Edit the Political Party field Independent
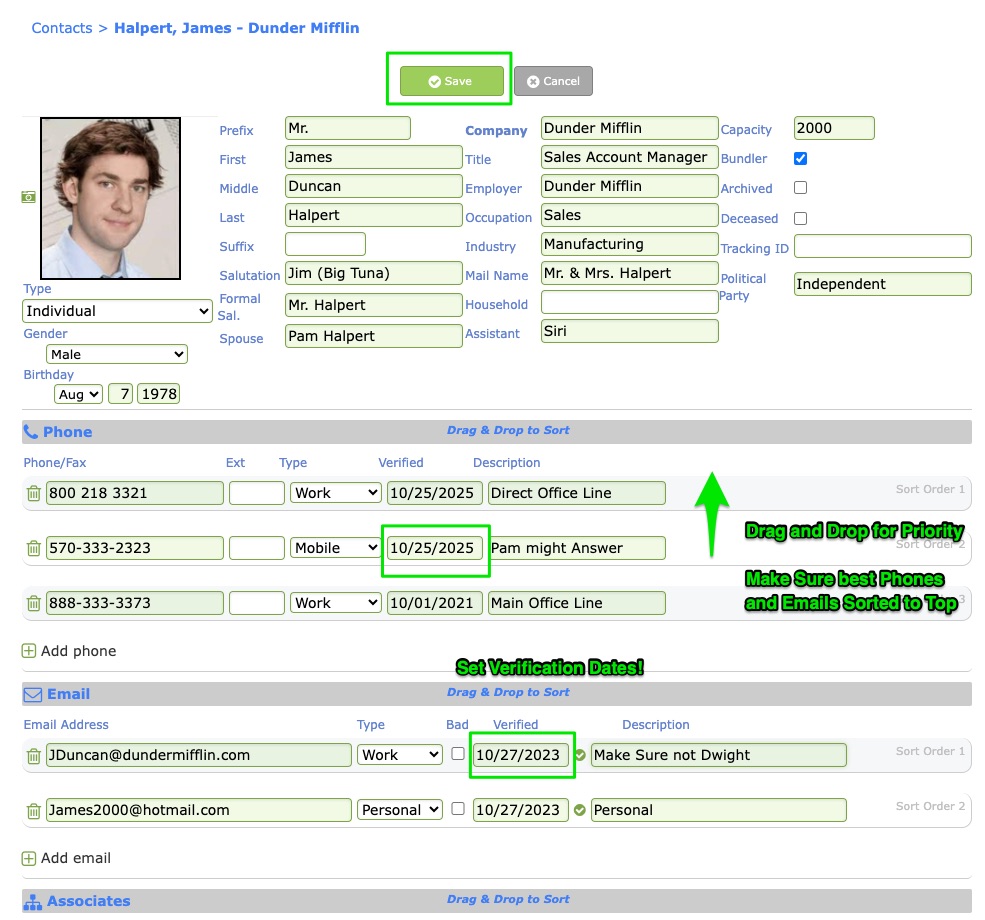985x920 pixels. tap(883, 284)
